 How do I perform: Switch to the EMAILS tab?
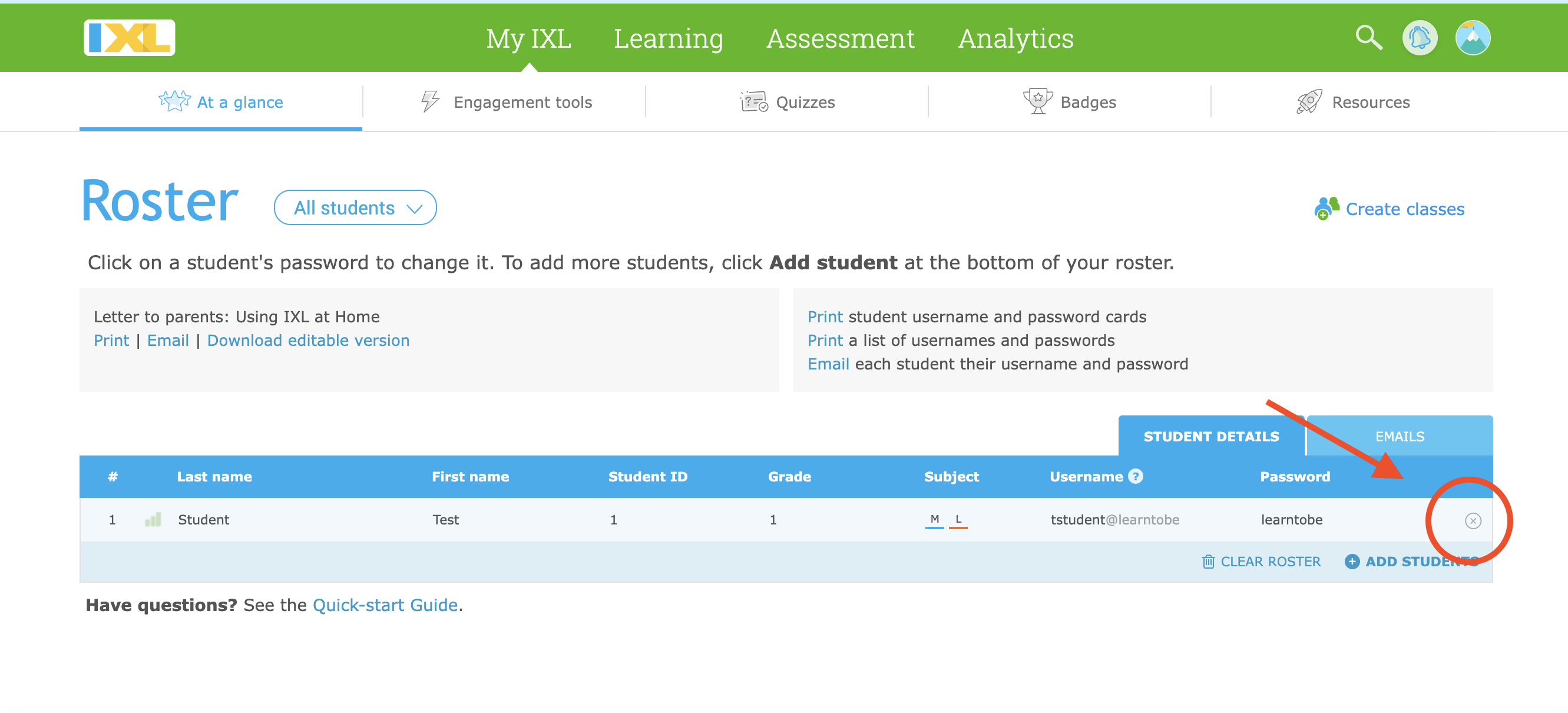pyautogui.click(x=1399, y=437)
